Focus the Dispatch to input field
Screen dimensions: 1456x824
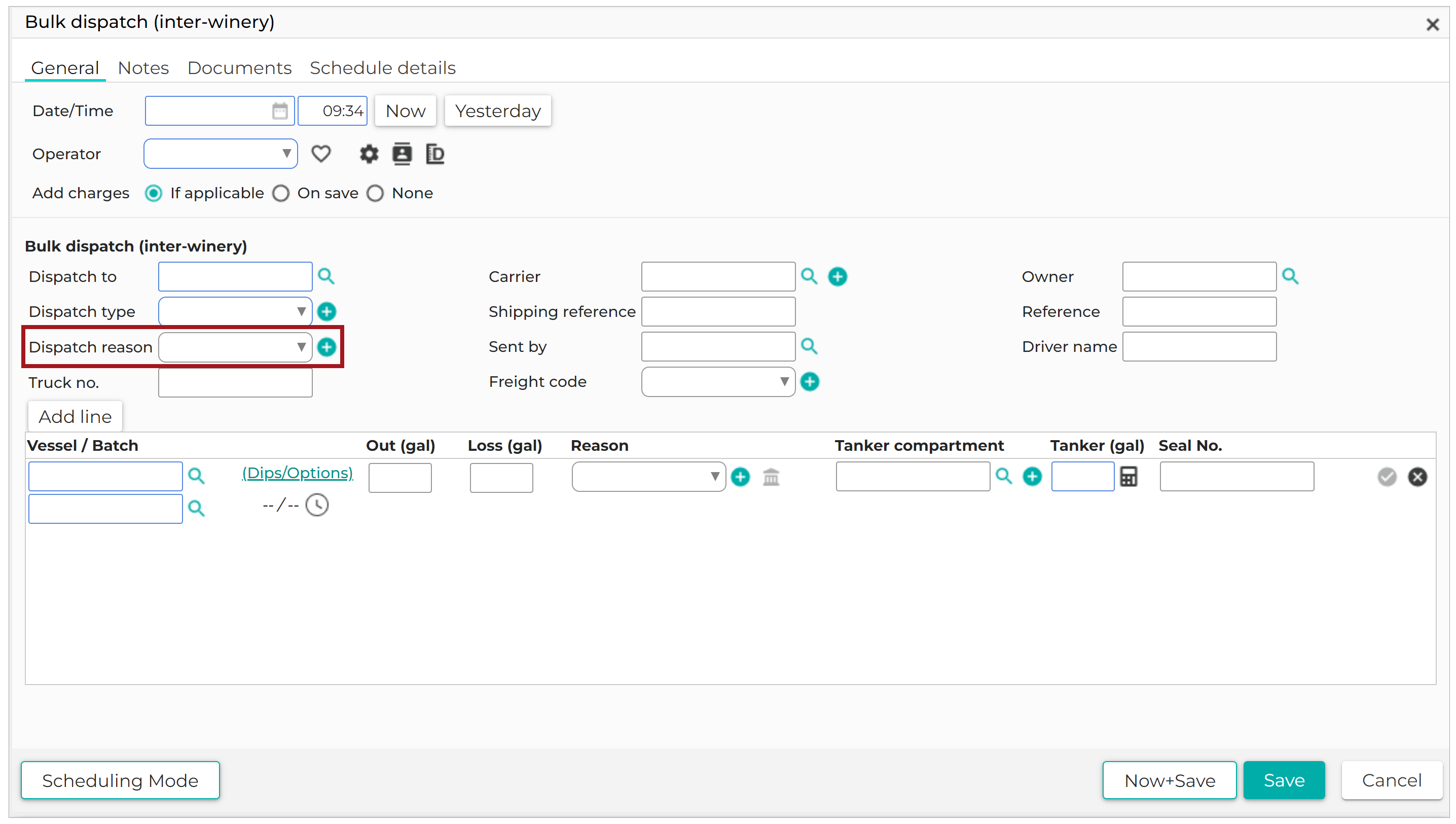tap(235, 277)
